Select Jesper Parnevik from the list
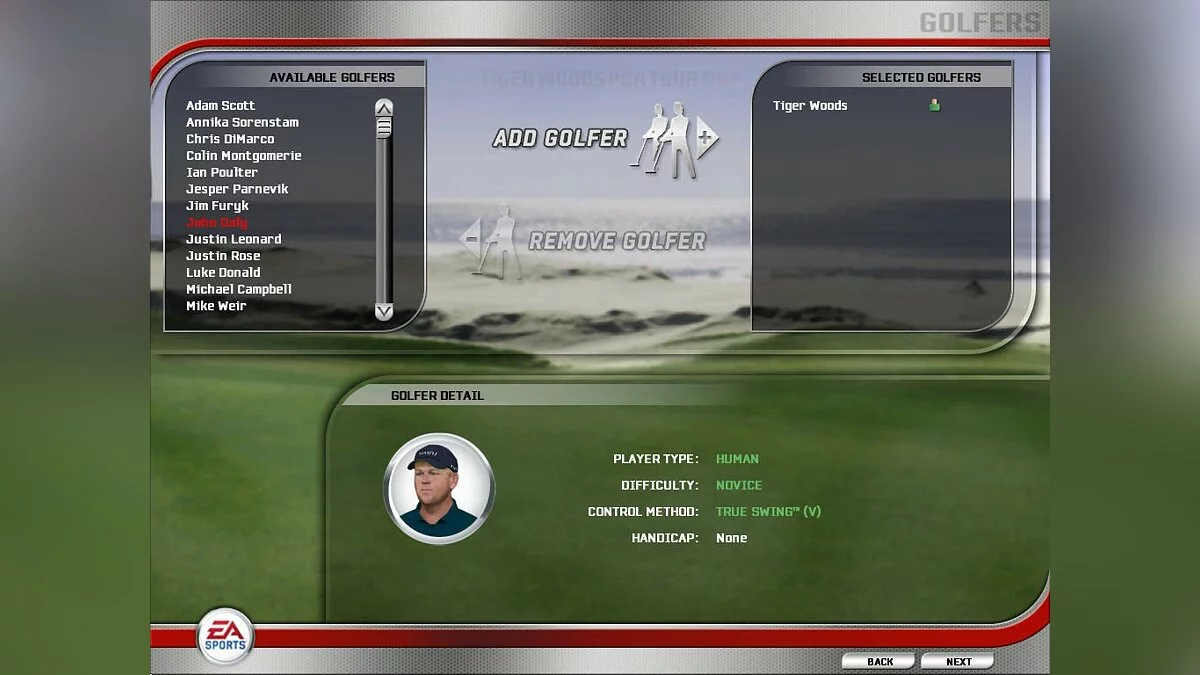This screenshot has height=675, width=1200. click(x=237, y=189)
